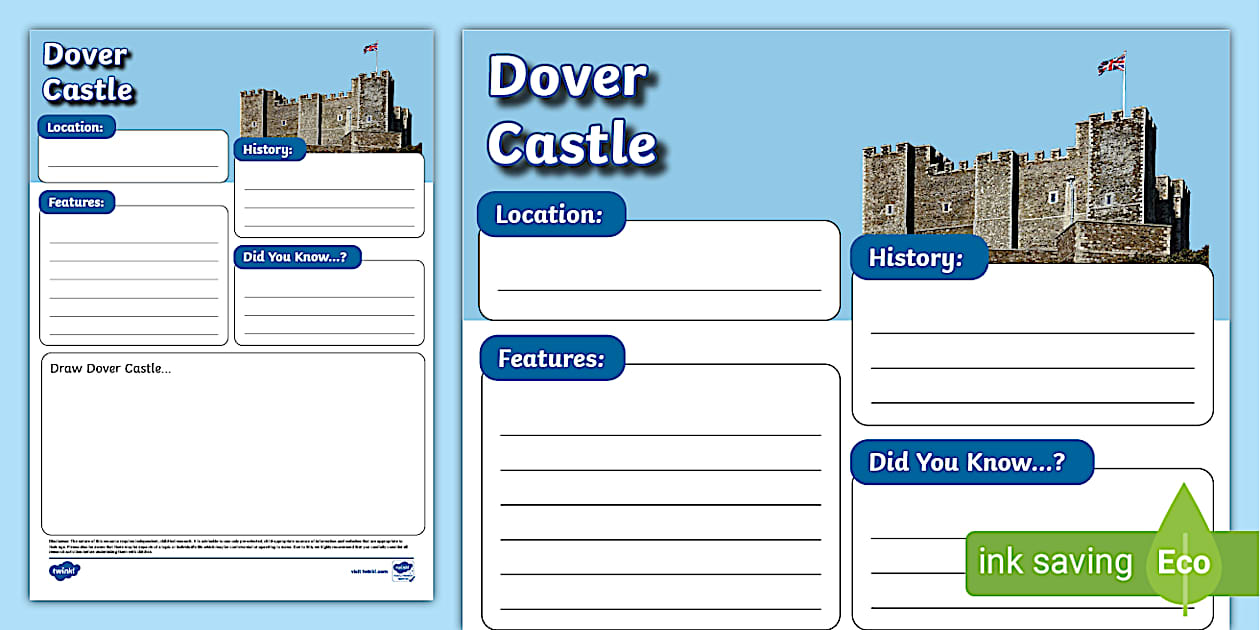Click the green ink saving banner
Image resolution: width=1260 pixels, height=630 pixels.
[x=1055, y=562]
